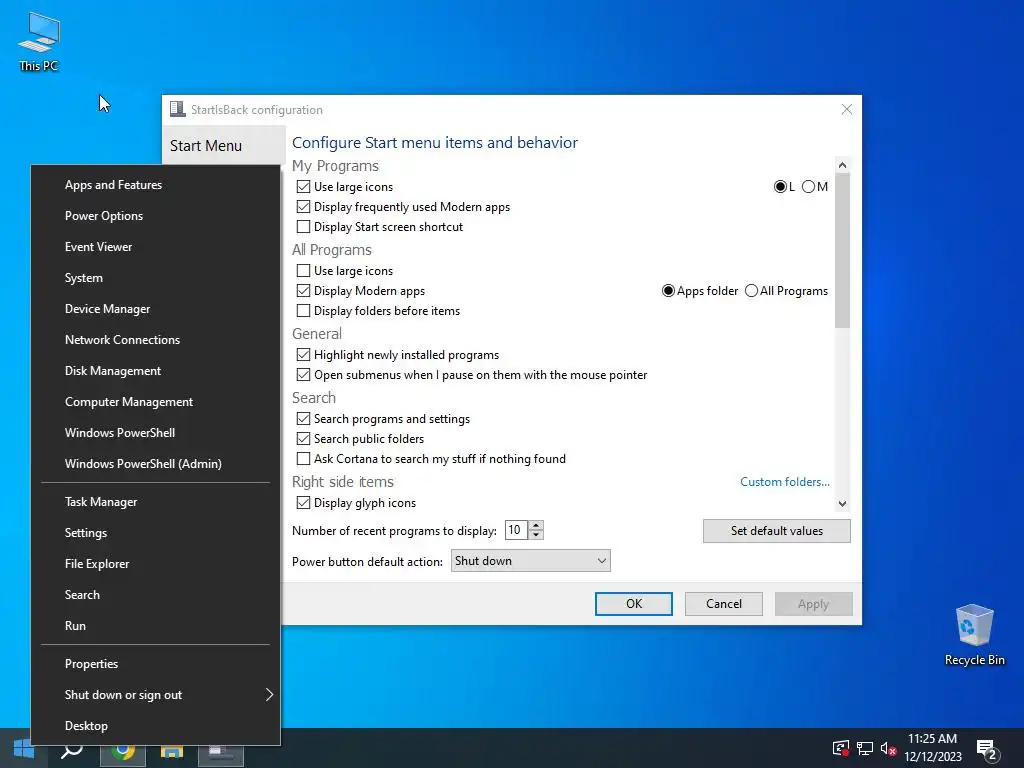
Task: Decrease recent programs count with down arrow
Action: click(x=536, y=535)
